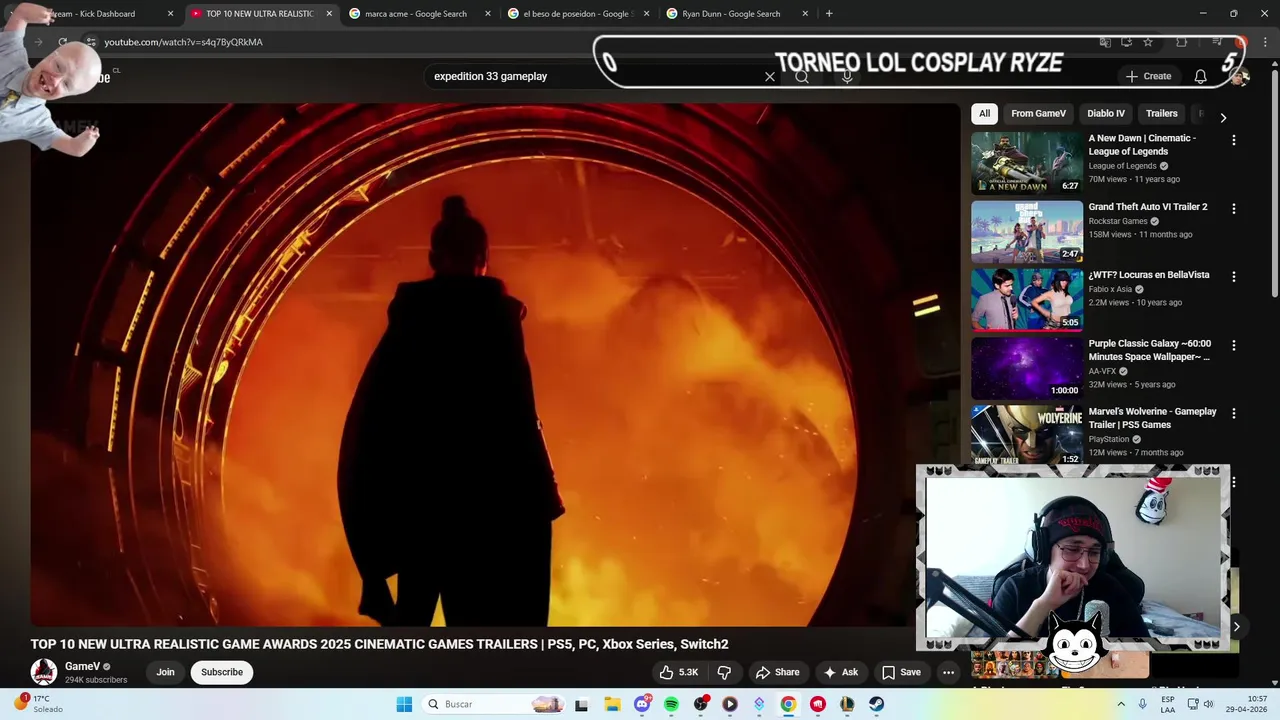This screenshot has width=1280, height=720.
Task: Open Chrome extensions puzzle icon
Action: [x=1181, y=42]
